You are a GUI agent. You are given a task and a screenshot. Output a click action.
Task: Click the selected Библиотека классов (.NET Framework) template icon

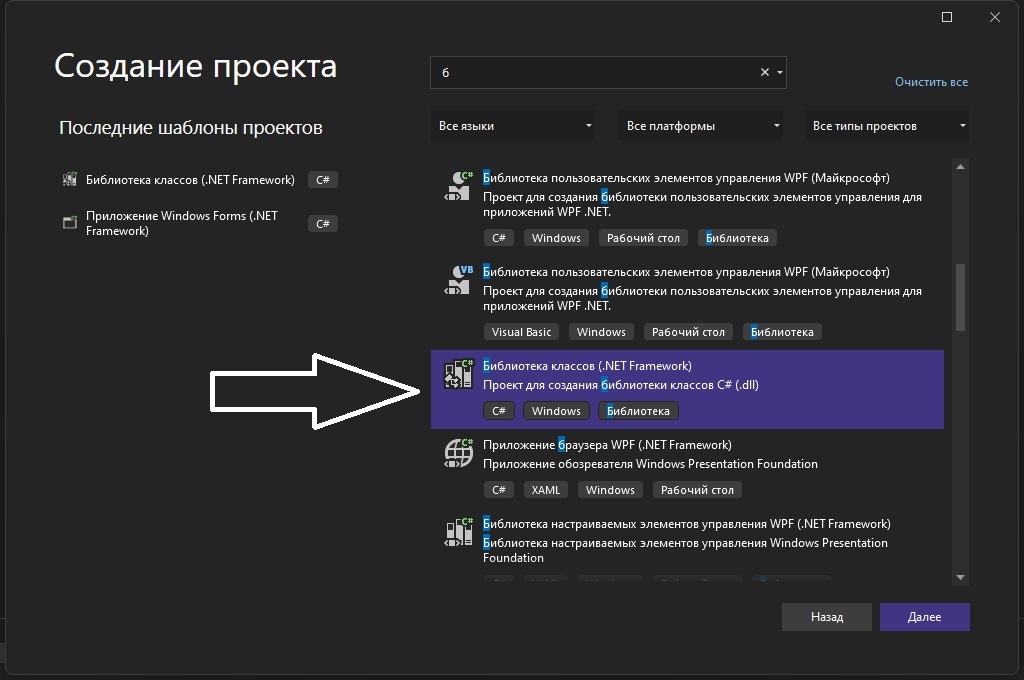point(458,374)
